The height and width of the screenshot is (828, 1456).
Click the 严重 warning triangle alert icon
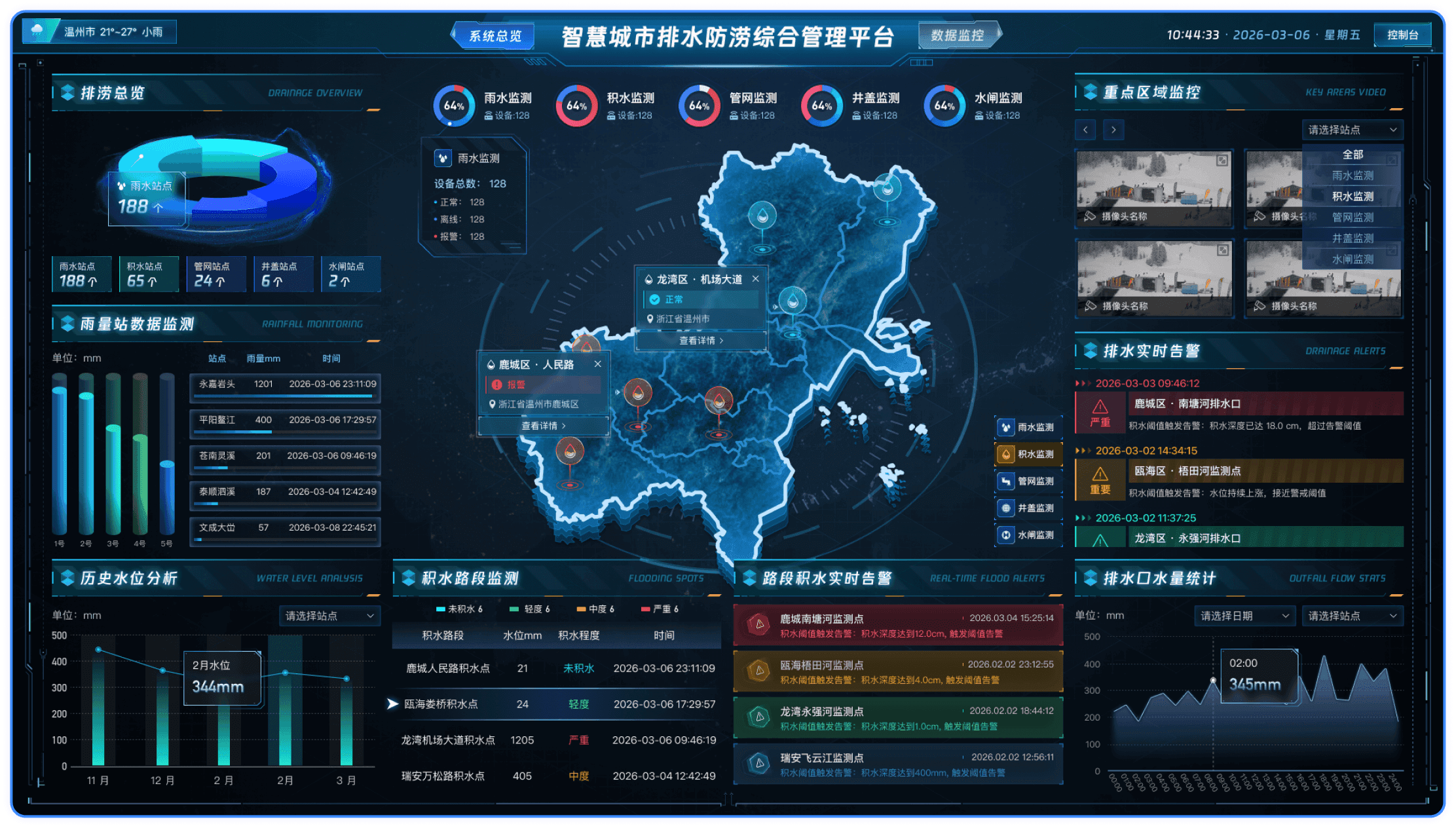pyautogui.click(x=1100, y=407)
